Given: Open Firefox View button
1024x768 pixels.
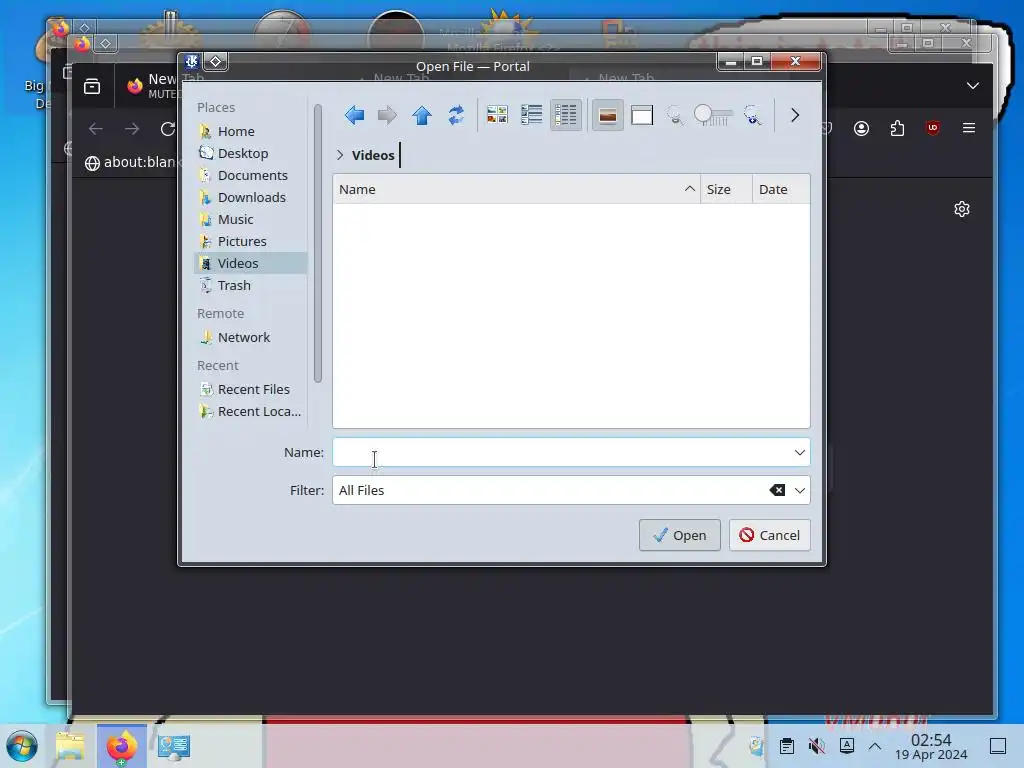Looking at the screenshot, I should [92, 86].
